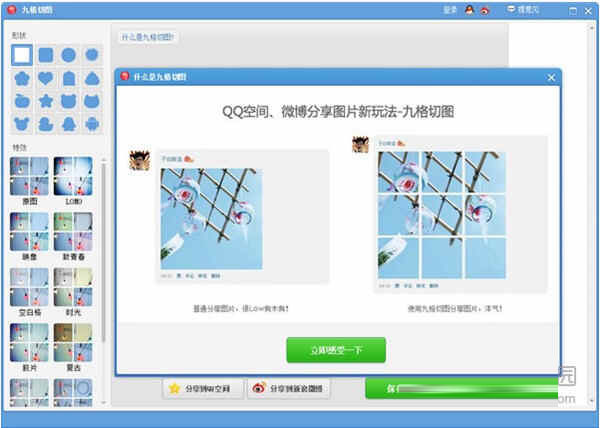Select the white square shape
Viewport: 600px width, 428px height.
22,54
